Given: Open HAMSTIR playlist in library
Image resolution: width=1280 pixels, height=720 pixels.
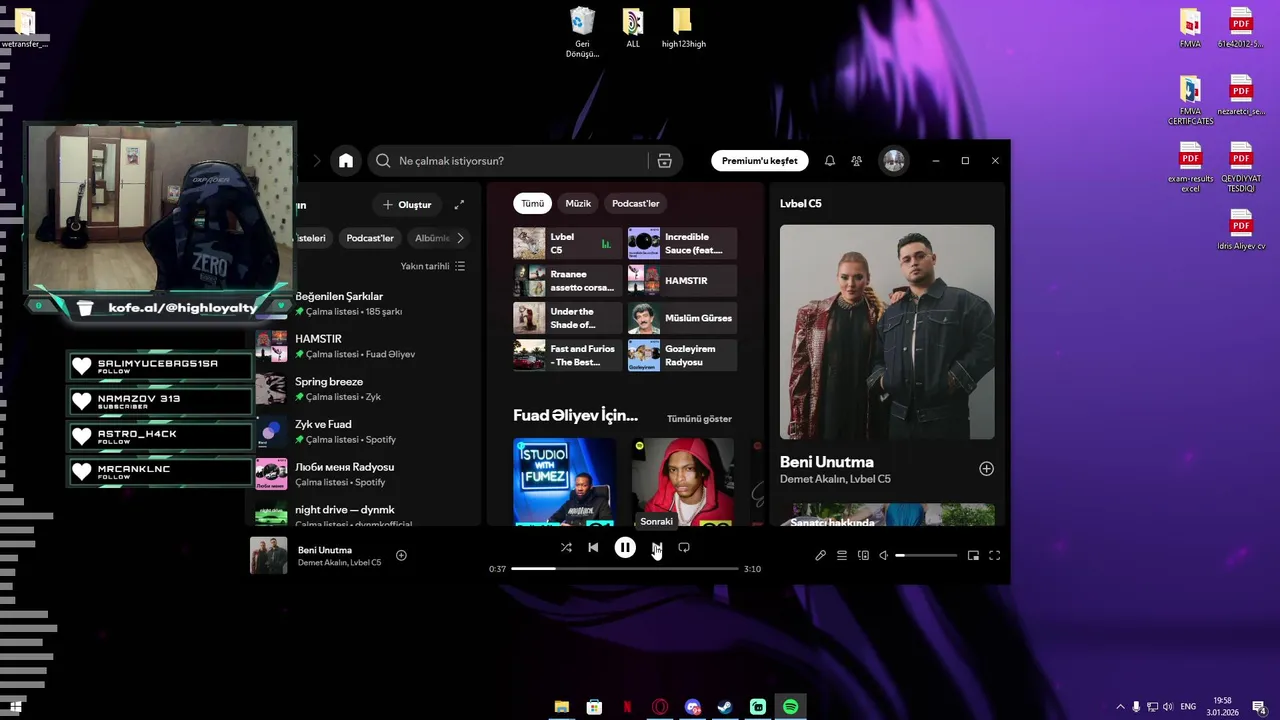Looking at the screenshot, I should point(362,346).
